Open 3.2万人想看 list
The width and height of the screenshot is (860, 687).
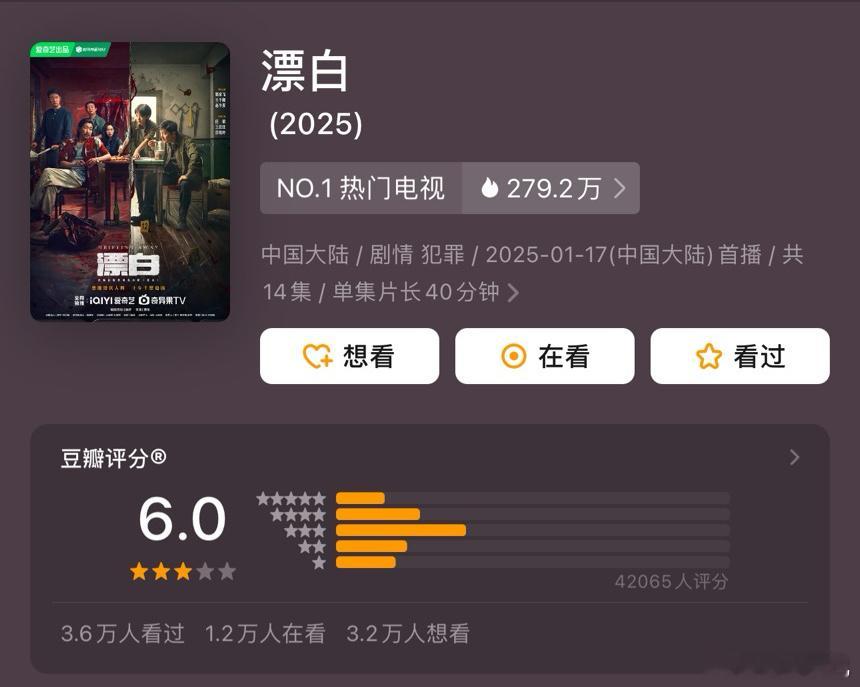[x=408, y=634]
